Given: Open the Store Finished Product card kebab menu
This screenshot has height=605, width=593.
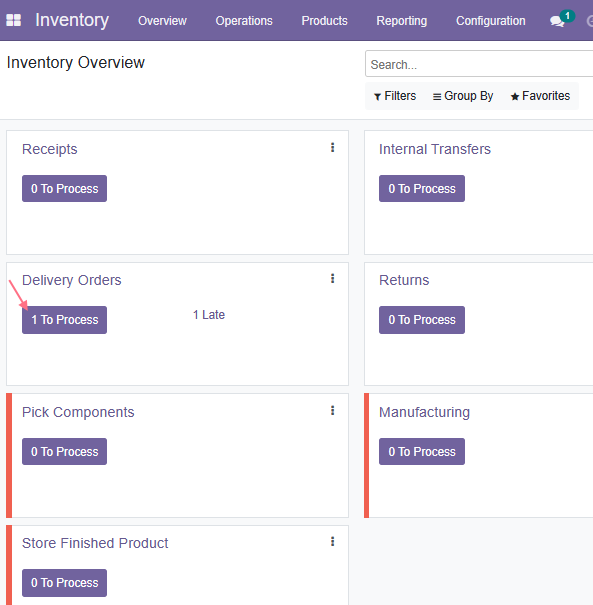Looking at the screenshot, I should click(x=332, y=542).
